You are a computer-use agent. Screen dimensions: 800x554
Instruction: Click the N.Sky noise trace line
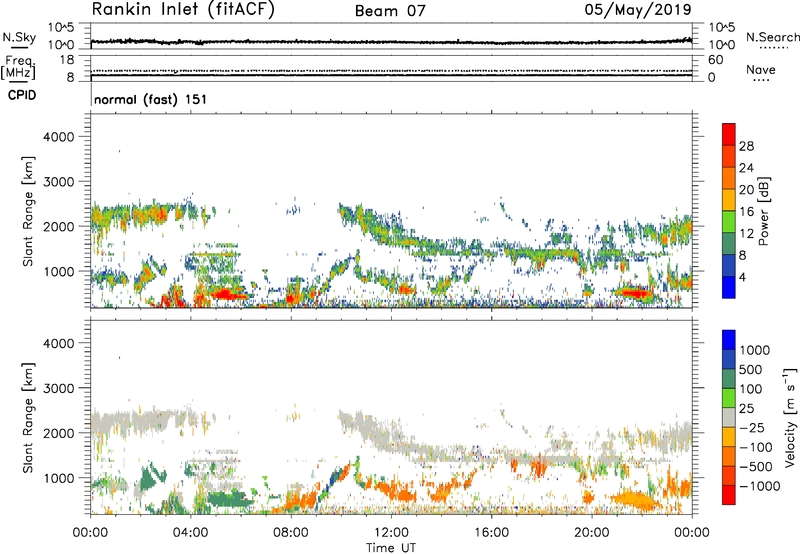click(x=391, y=42)
